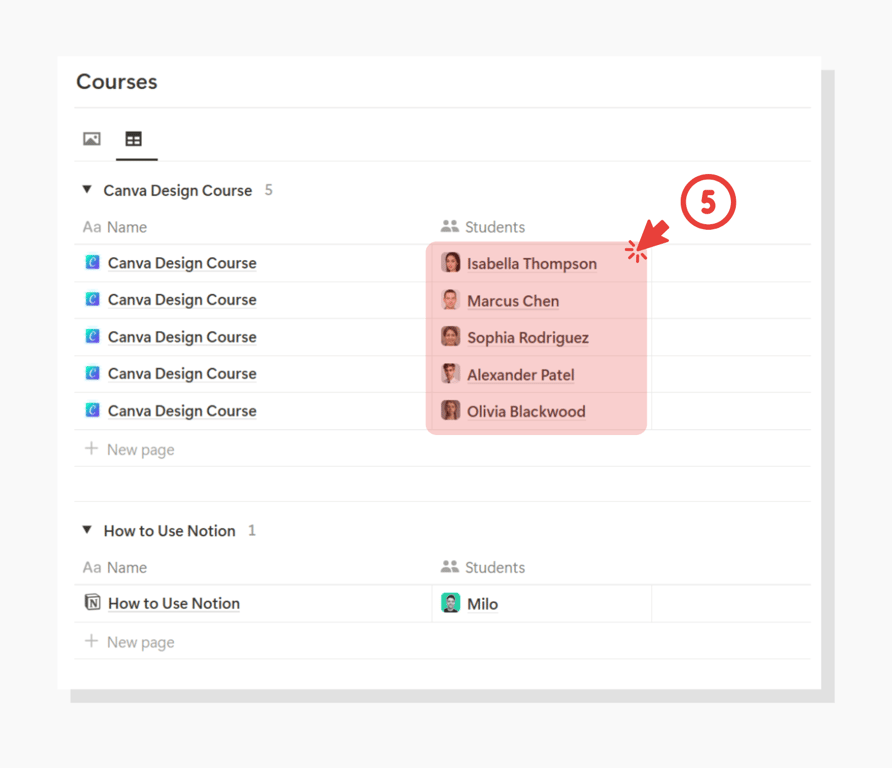Open the Canva Design Course row for Sophia Rodriguez

coord(182,337)
